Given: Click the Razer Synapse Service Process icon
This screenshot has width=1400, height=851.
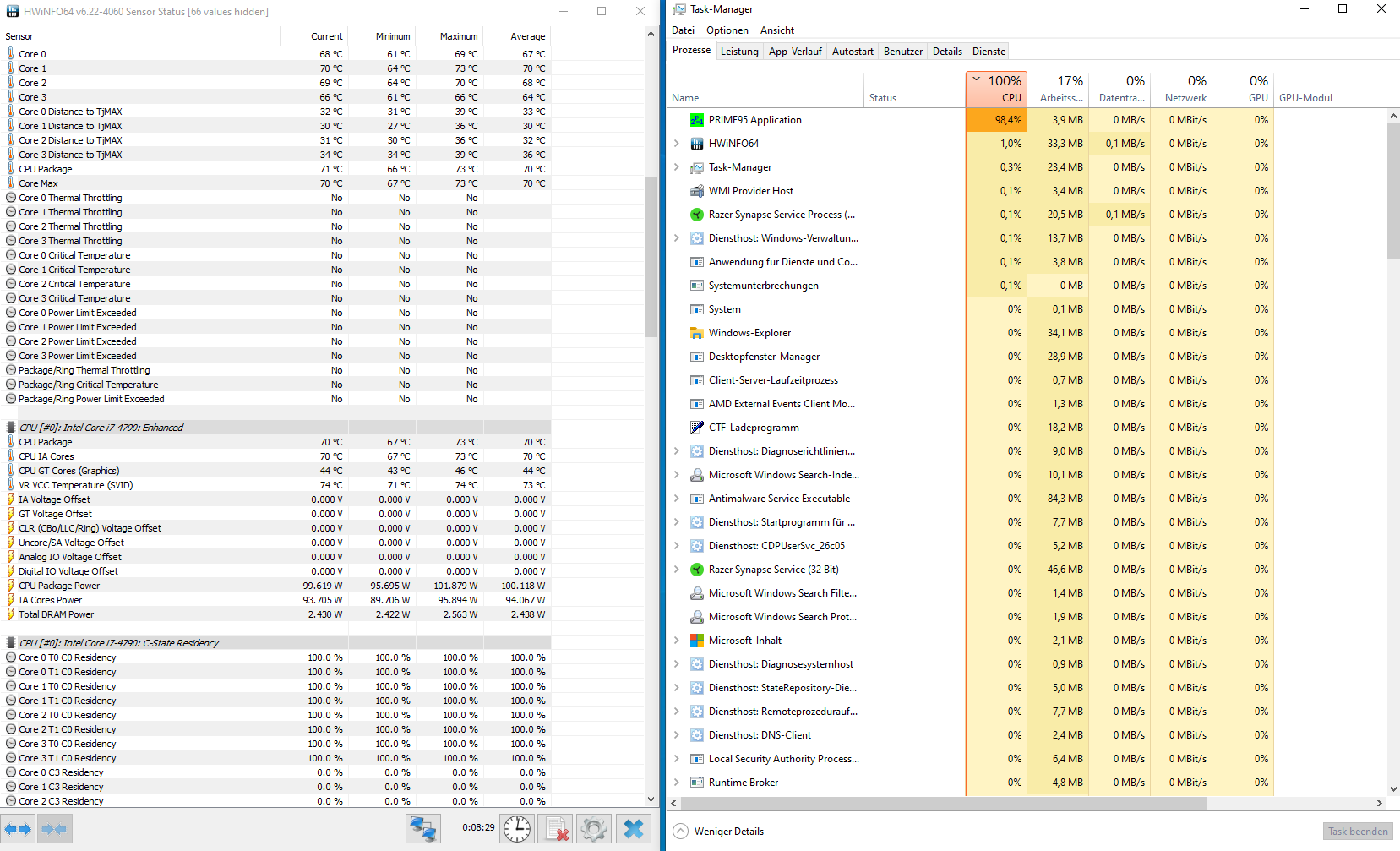Looking at the screenshot, I should (x=697, y=215).
